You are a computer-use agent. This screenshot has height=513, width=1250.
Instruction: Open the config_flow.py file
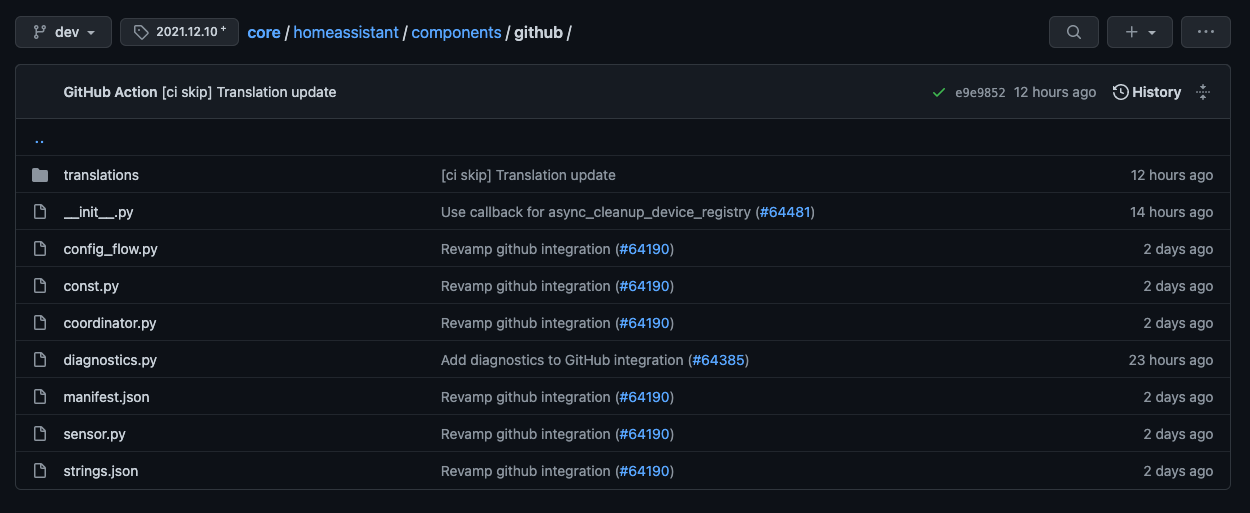(x=110, y=249)
